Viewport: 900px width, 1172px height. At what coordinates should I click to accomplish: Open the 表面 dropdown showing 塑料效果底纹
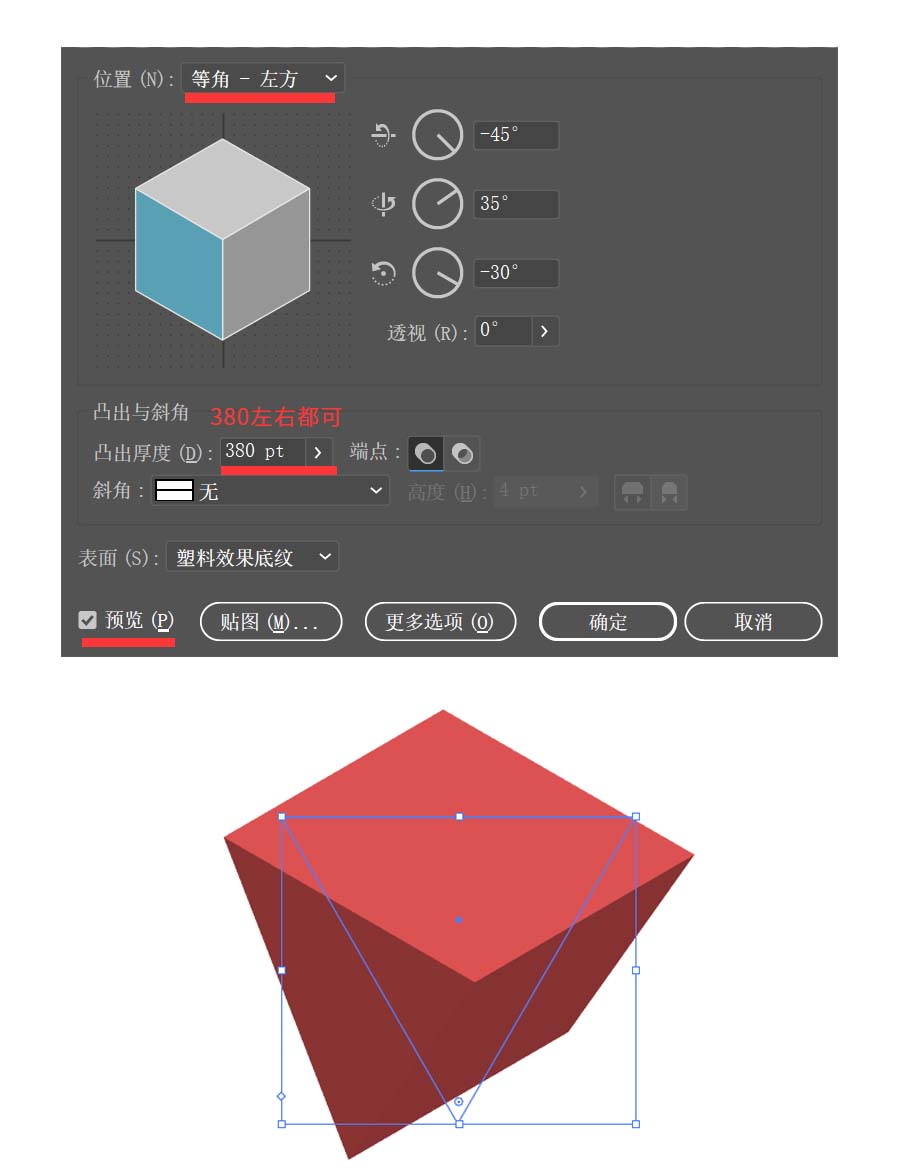pyautogui.click(x=253, y=557)
